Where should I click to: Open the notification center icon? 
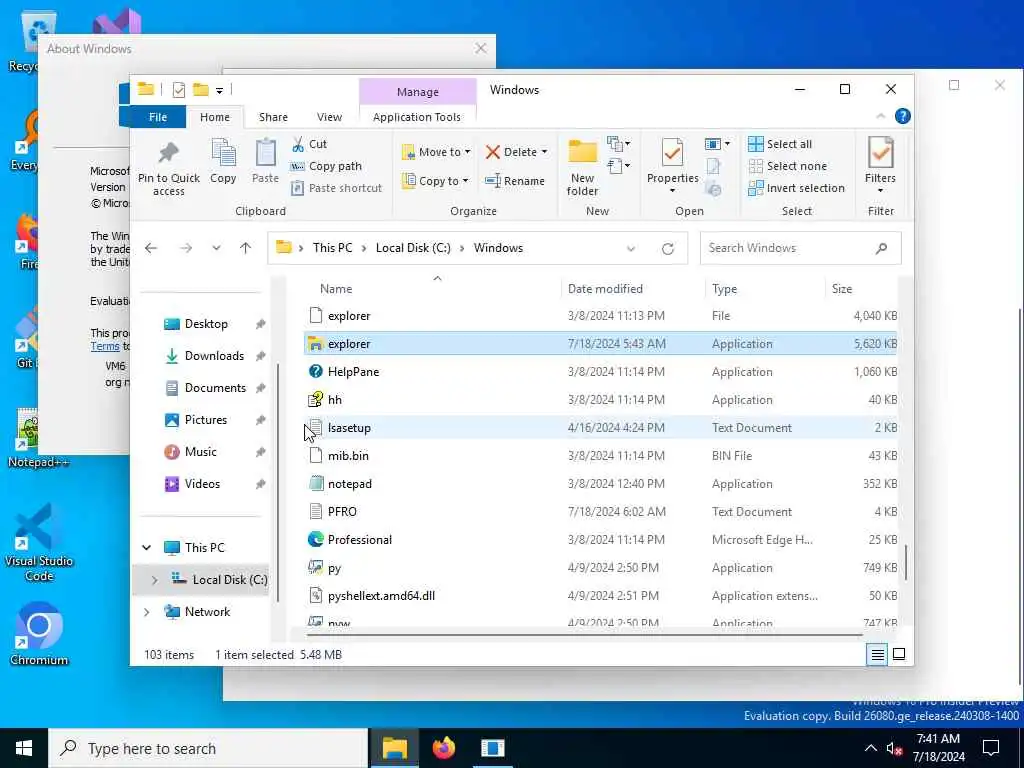coord(991,748)
